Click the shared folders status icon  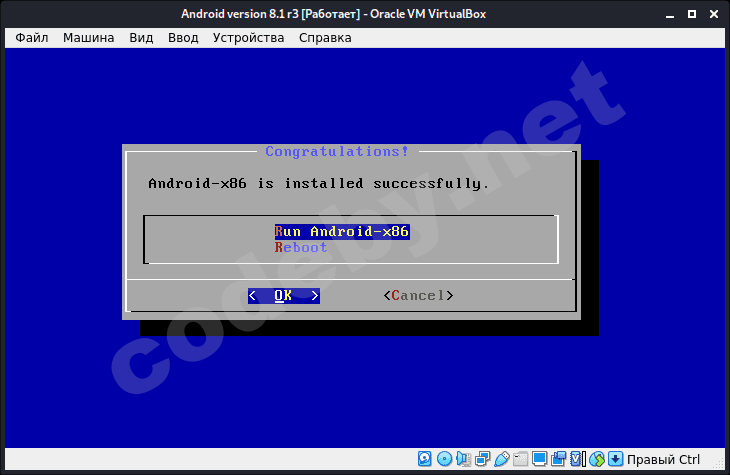tap(520, 459)
